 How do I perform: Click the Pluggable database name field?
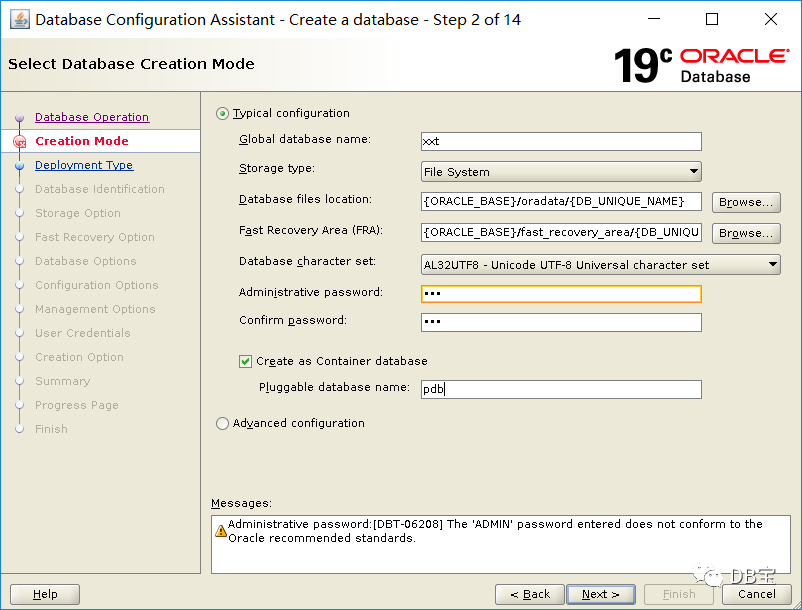point(561,390)
